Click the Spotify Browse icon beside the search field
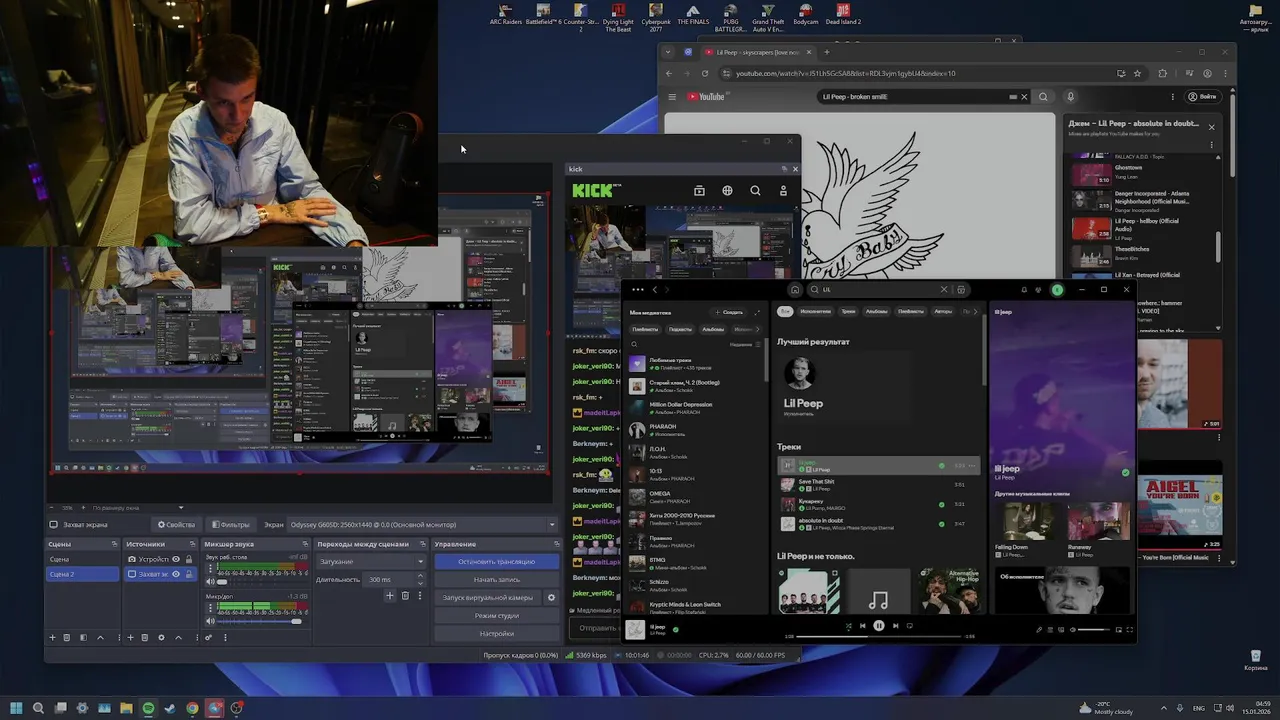 click(x=961, y=290)
